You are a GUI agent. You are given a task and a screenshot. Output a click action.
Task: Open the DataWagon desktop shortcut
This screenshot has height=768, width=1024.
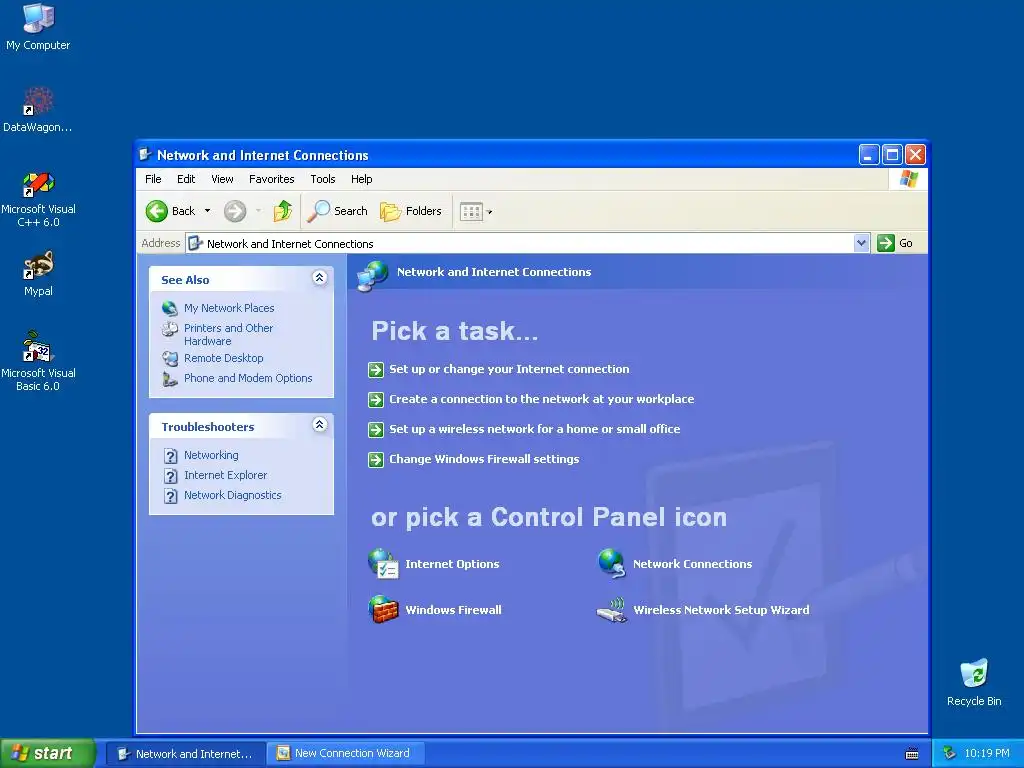tap(38, 110)
